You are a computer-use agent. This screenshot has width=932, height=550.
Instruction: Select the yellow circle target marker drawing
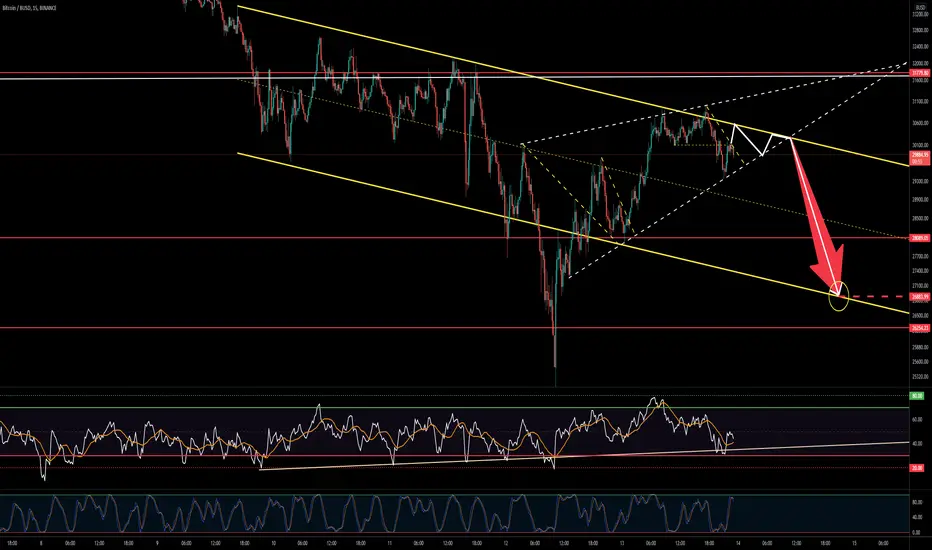[838, 296]
